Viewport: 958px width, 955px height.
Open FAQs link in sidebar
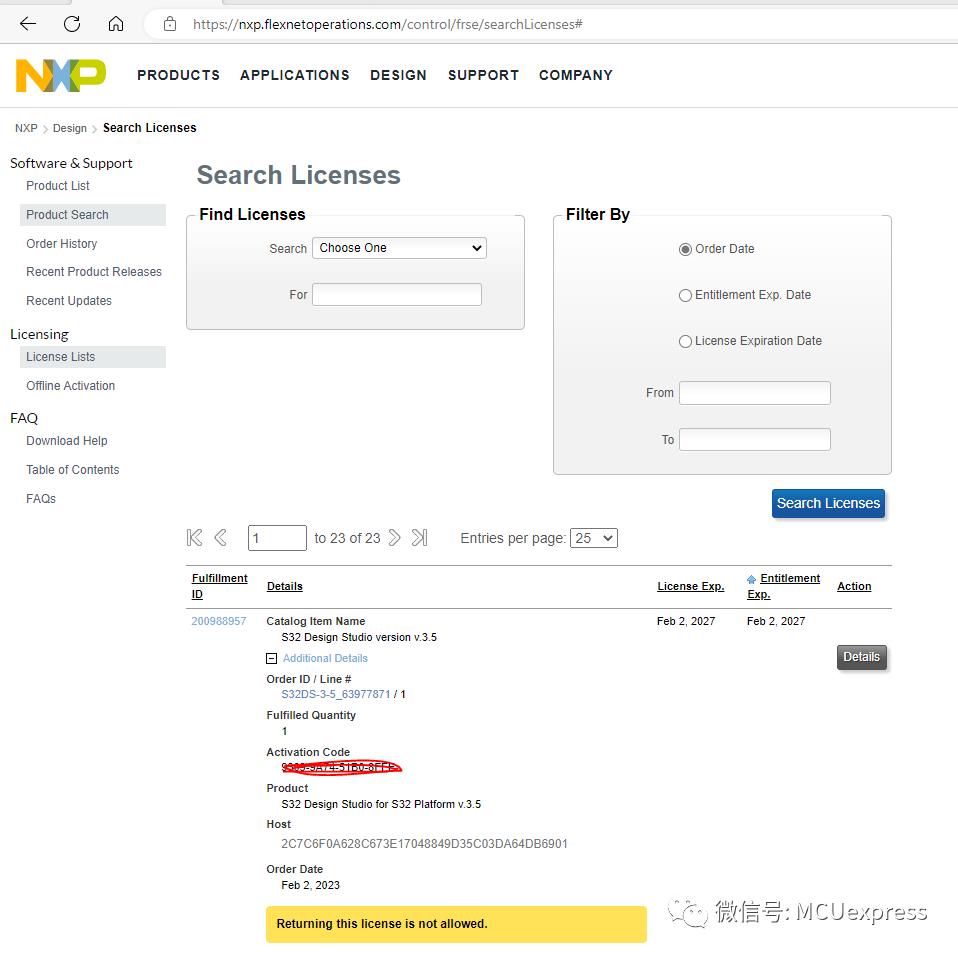(x=40, y=499)
